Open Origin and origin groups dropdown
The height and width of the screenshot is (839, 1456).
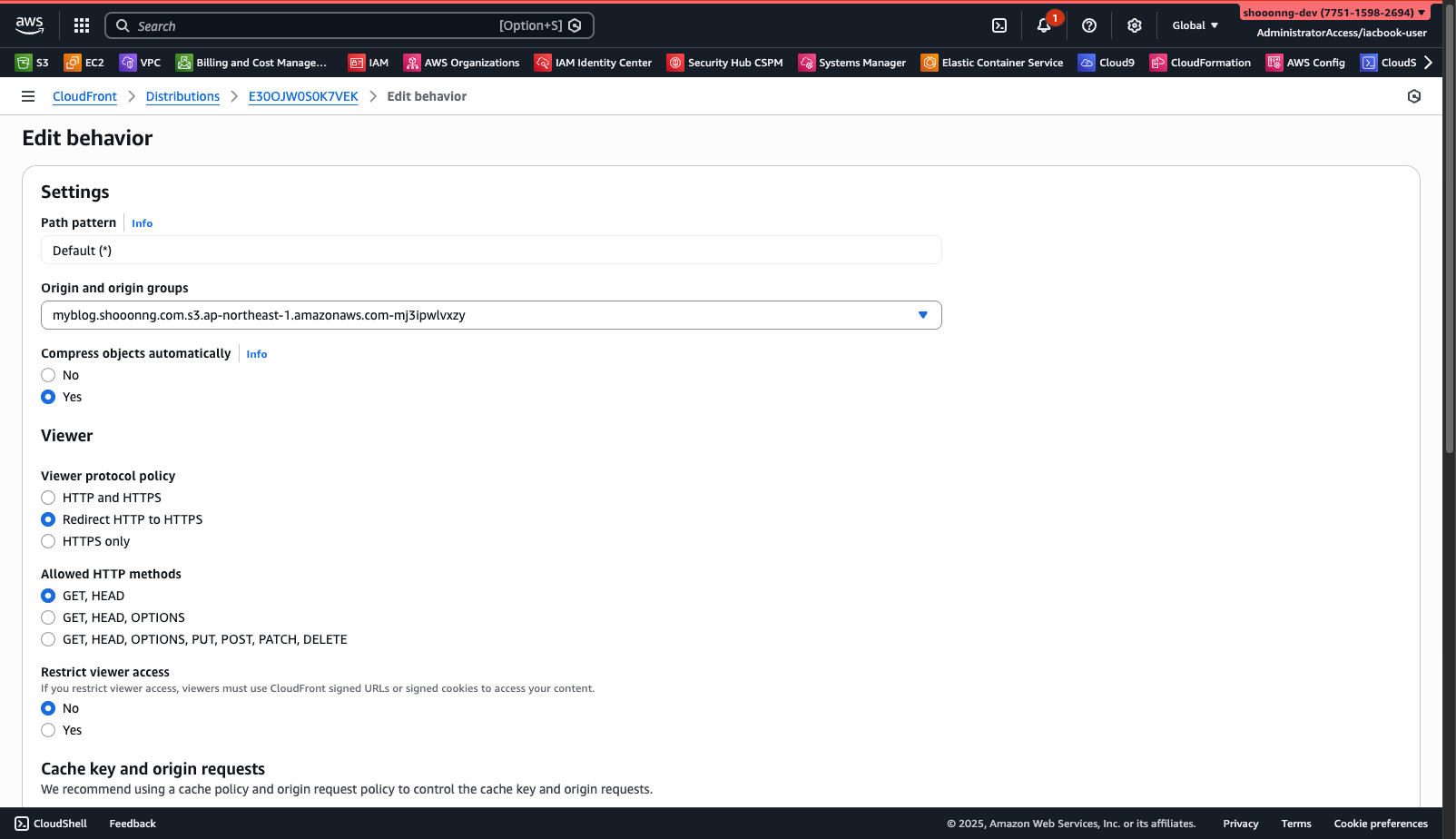click(491, 315)
